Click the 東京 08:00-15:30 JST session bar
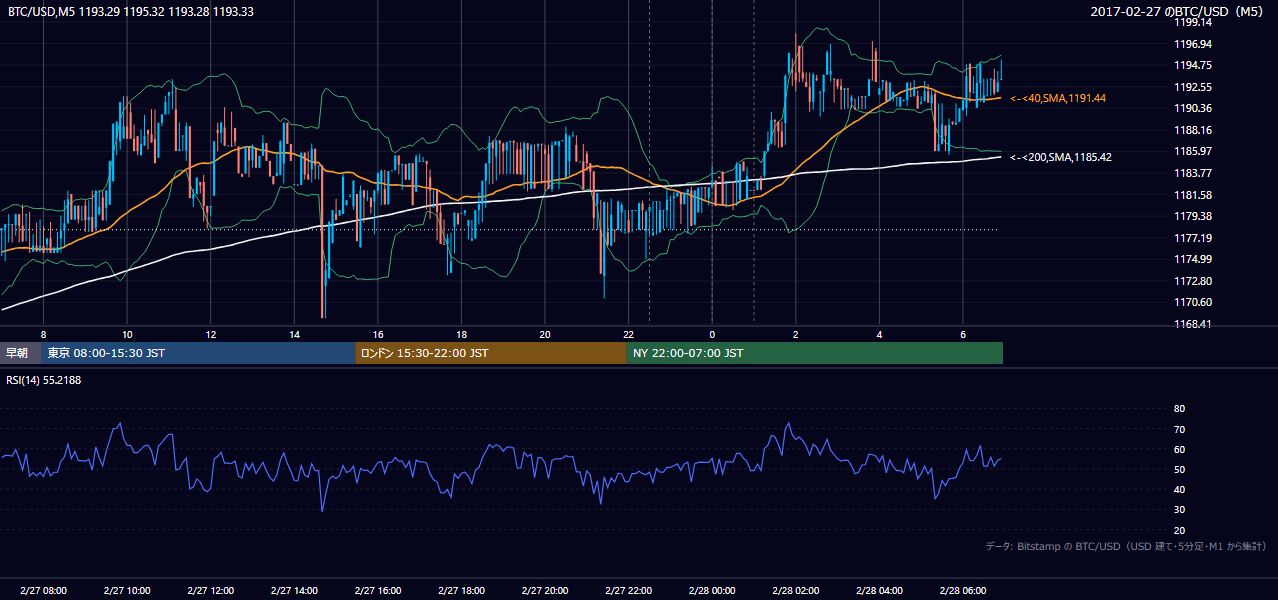Image resolution: width=1278 pixels, height=600 pixels. point(198,353)
